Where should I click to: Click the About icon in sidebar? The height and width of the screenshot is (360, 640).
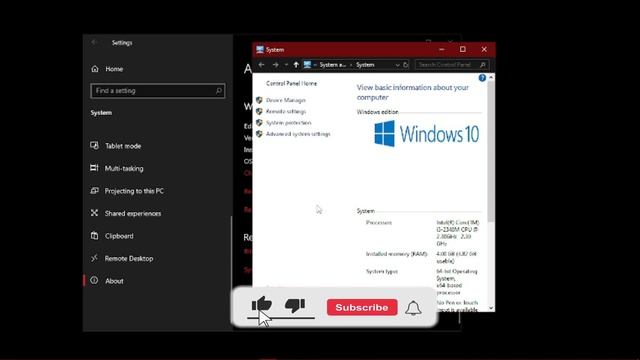(94, 280)
